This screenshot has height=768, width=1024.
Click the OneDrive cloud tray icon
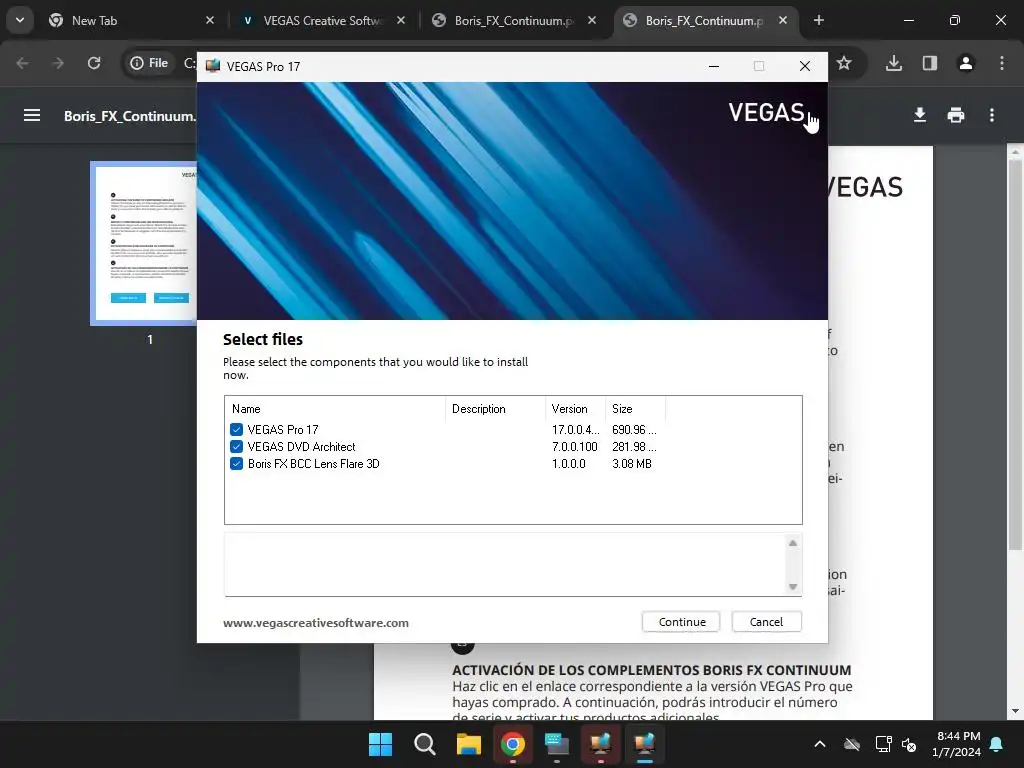852,744
